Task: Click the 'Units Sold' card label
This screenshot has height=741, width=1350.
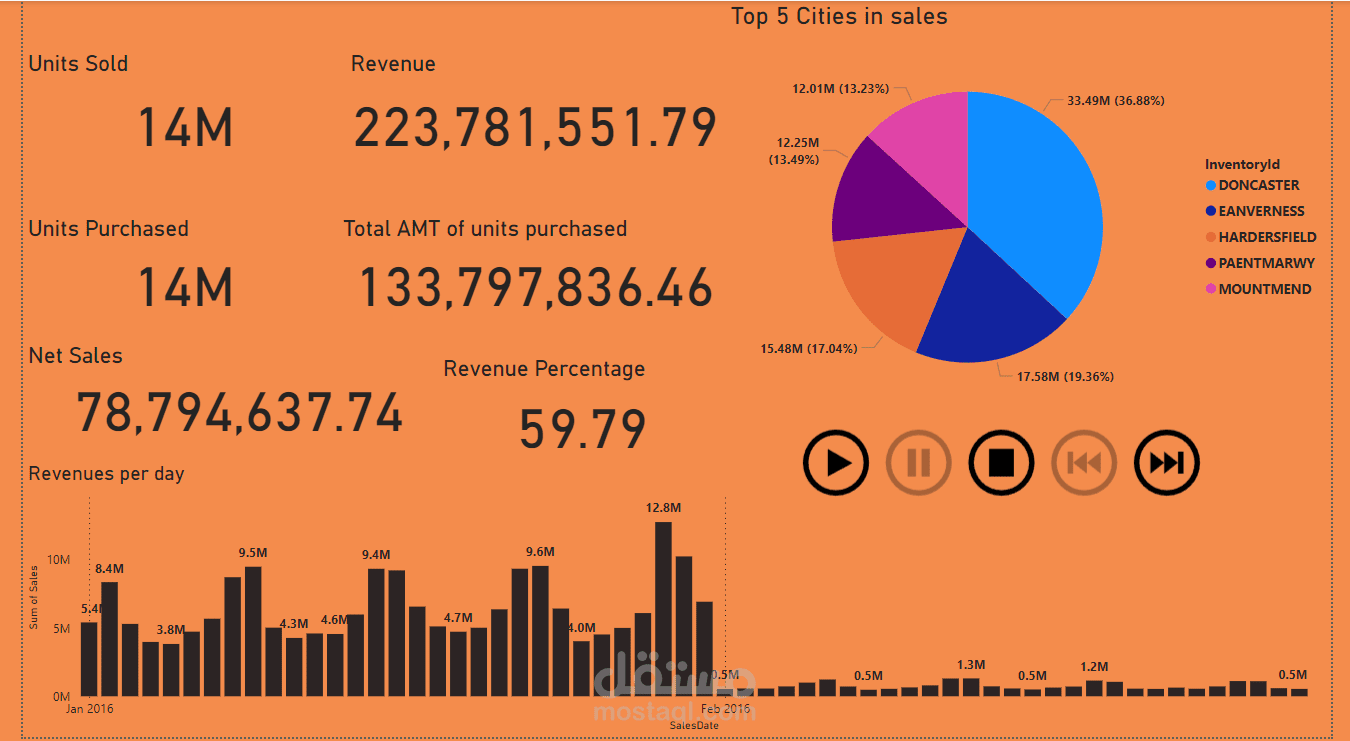Action: pos(78,63)
